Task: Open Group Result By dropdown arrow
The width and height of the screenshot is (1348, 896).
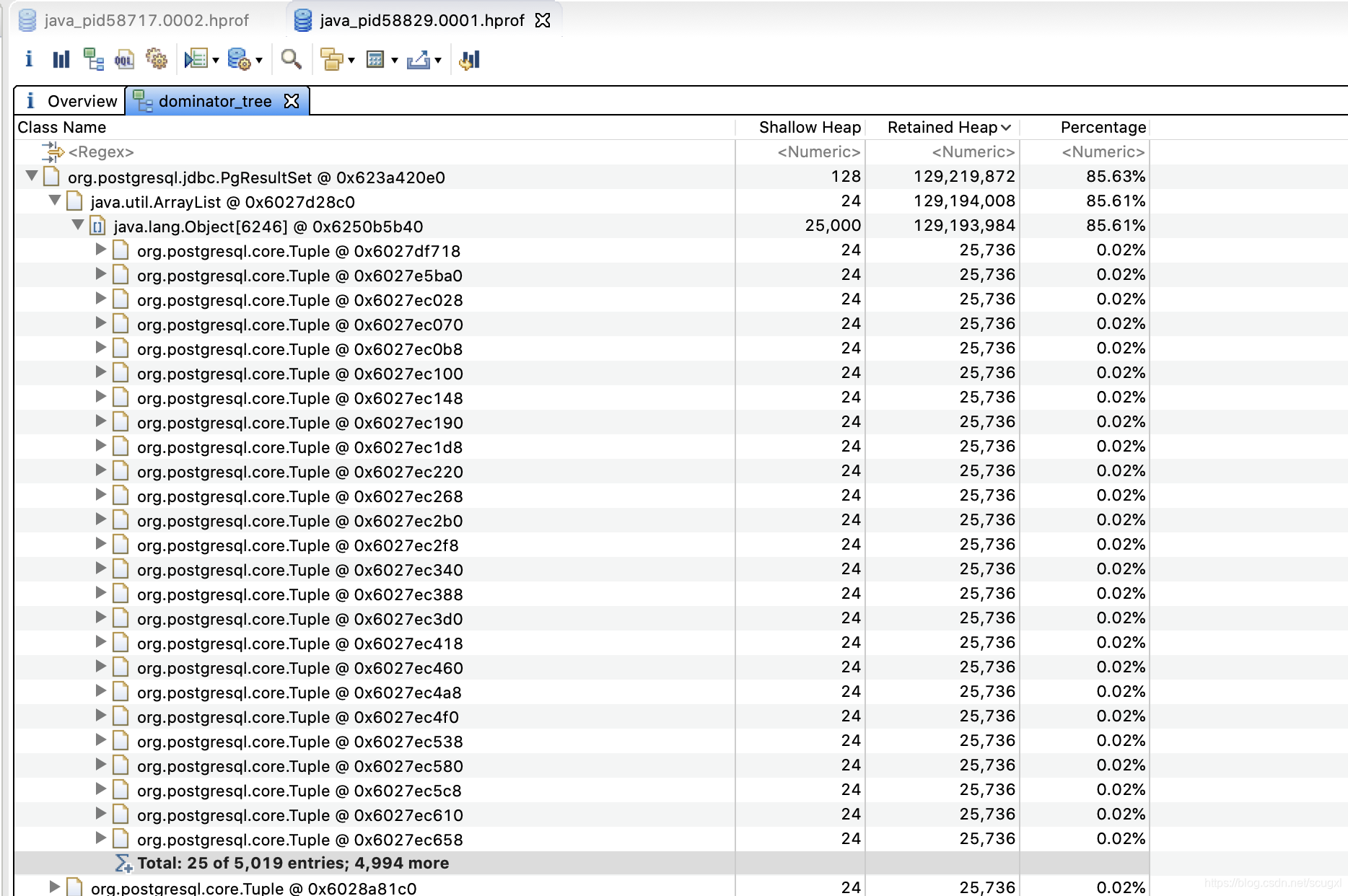Action: [351, 61]
